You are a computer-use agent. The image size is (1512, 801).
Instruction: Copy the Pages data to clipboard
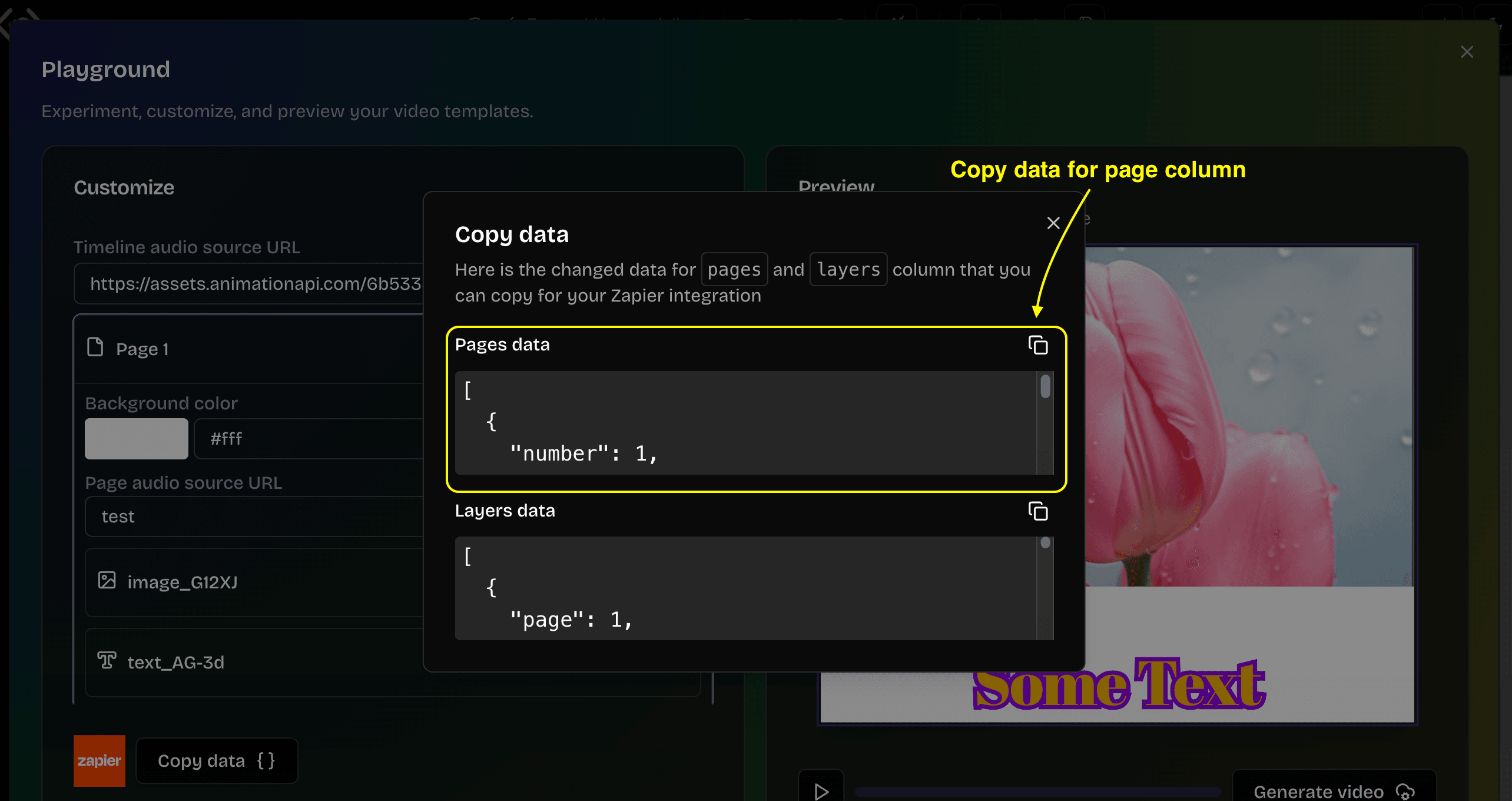(x=1037, y=345)
